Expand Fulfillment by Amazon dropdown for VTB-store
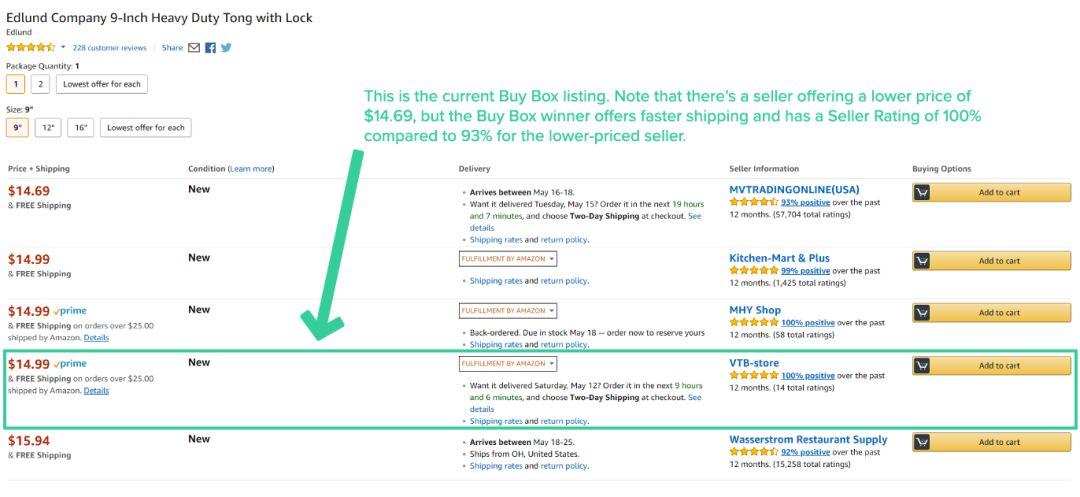Viewport: 1080px width, 497px height. tap(508, 363)
